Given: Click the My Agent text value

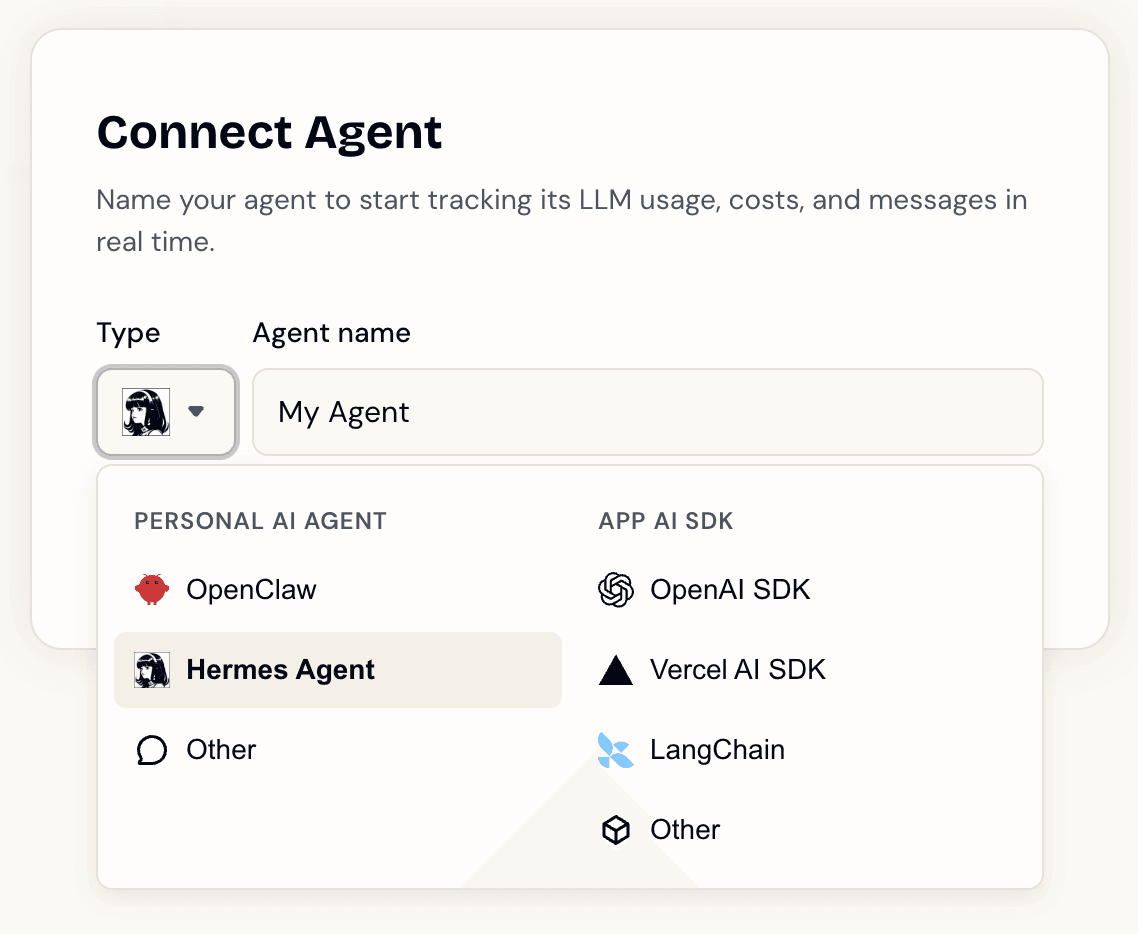Looking at the screenshot, I should (x=343, y=412).
